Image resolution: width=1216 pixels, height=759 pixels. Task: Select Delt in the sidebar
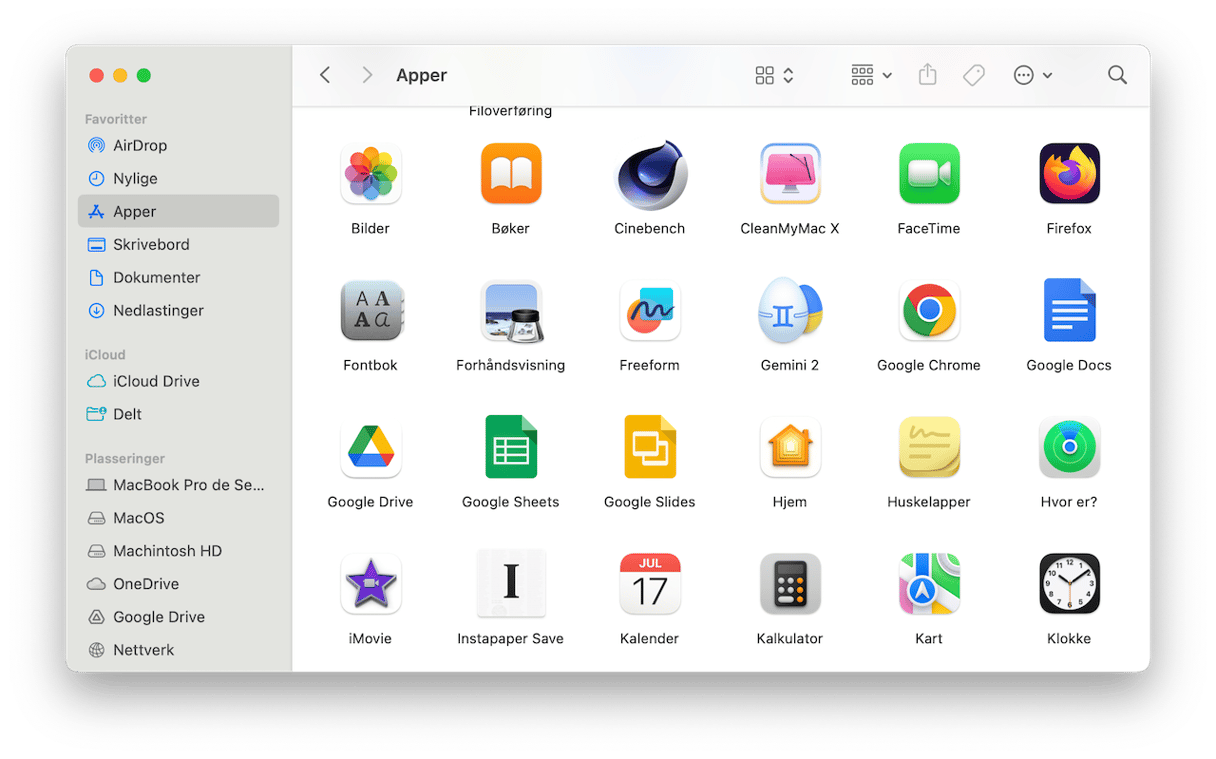tap(178, 414)
